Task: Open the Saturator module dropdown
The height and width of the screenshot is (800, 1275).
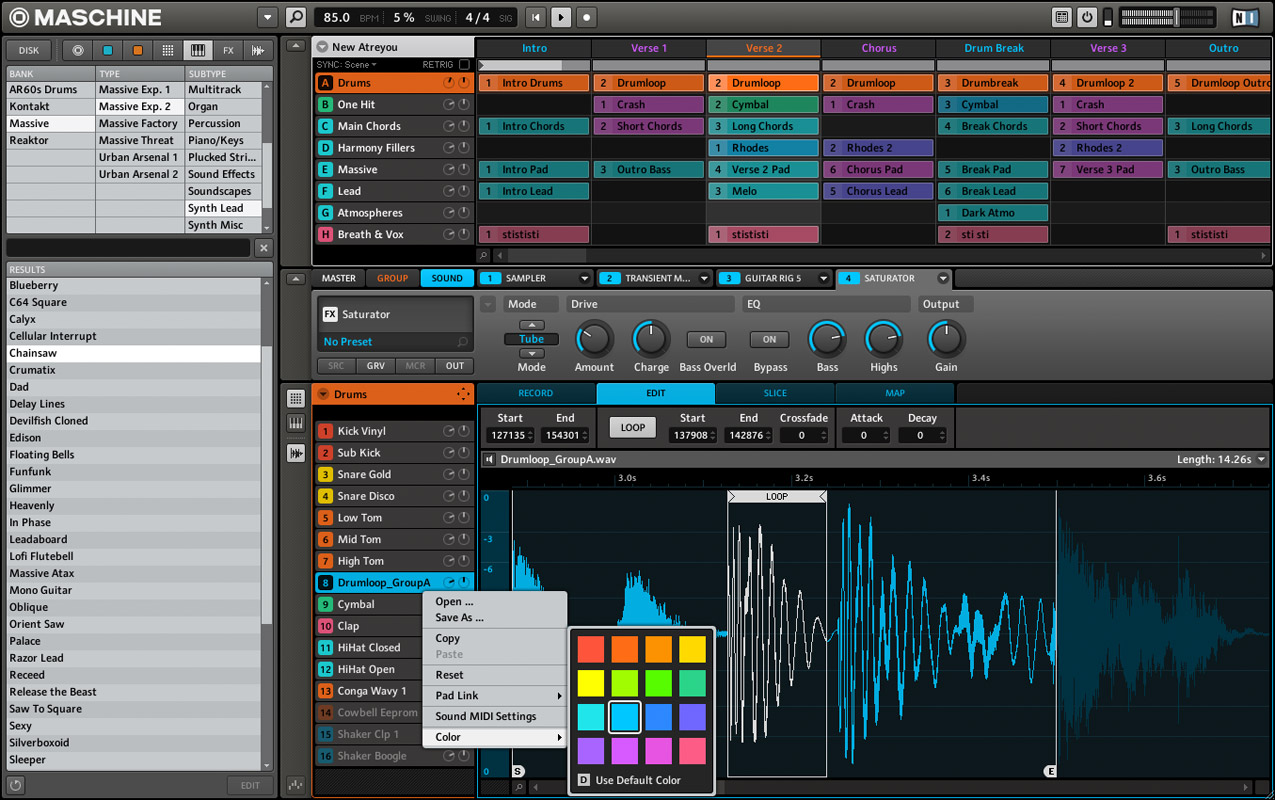Action: [x=942, y=279]
